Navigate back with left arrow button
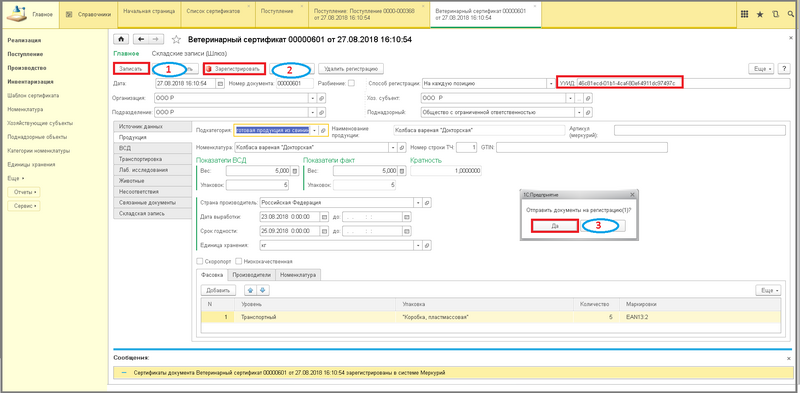 [141, 39]
